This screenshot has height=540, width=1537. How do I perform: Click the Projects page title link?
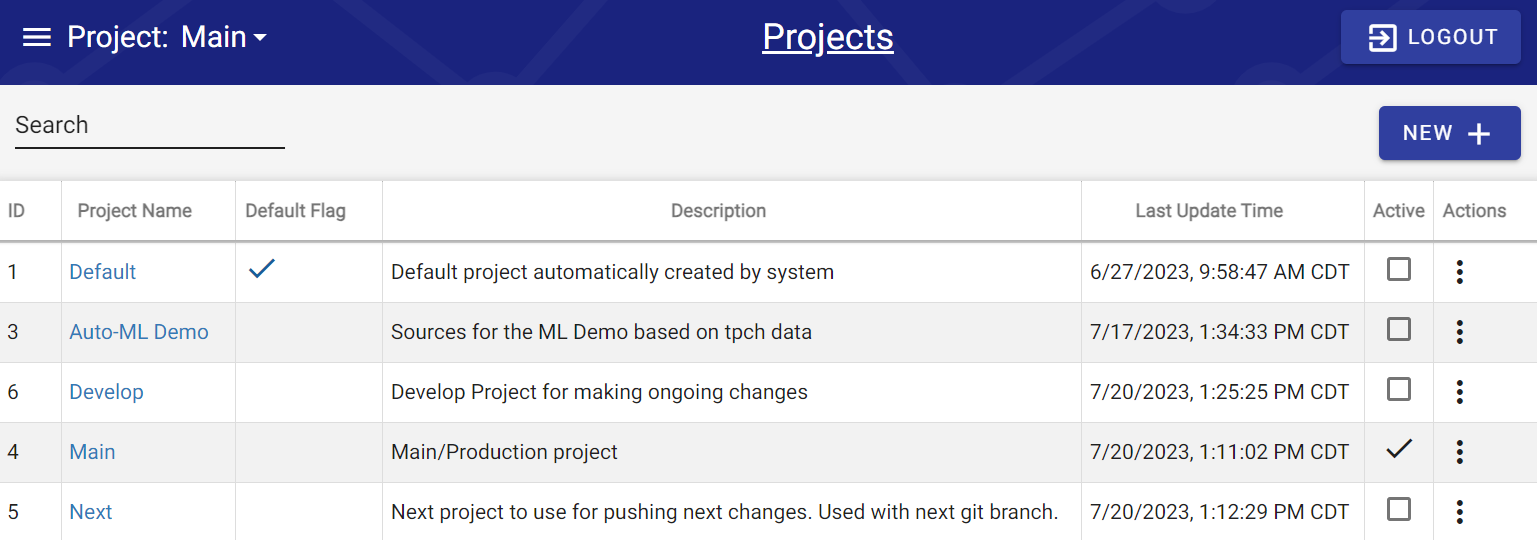tap(827, 38)
